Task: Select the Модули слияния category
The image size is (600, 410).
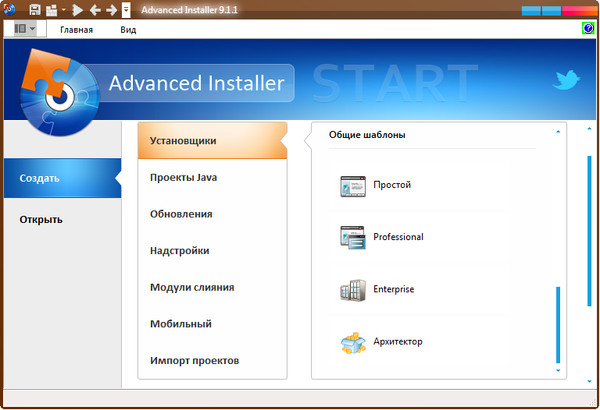Action: [192, 287]
